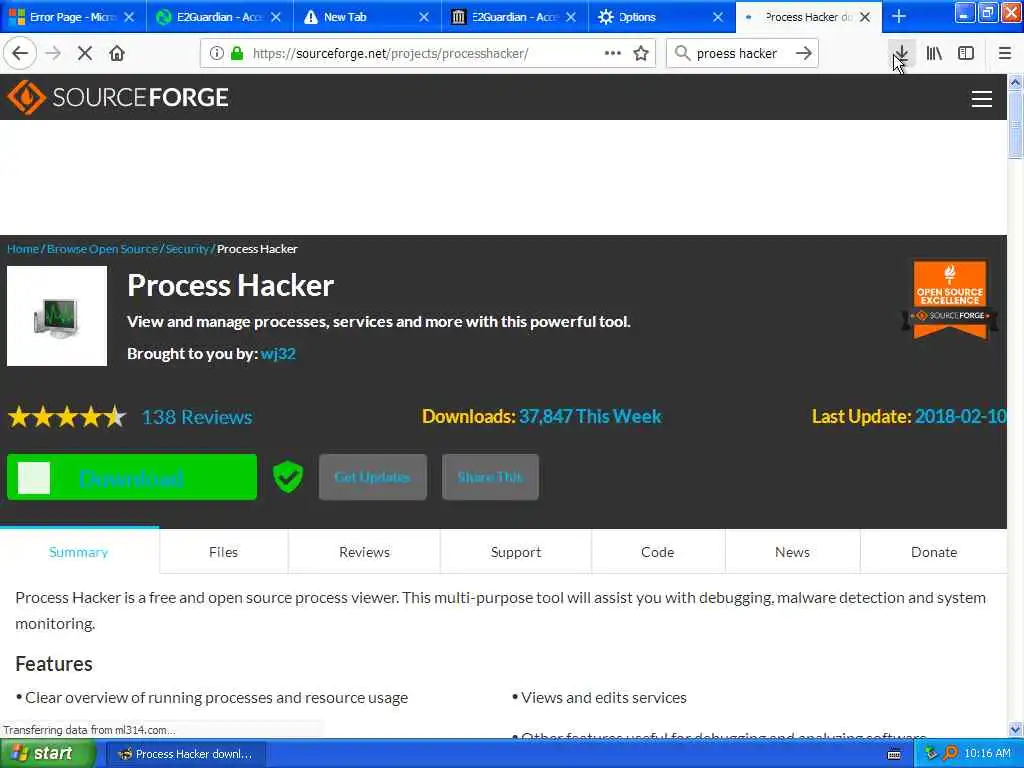The width and height of the screenshot is (1024, 768).
Task: Click Browse Open Source breadcrumb
Action: [103, 249]
